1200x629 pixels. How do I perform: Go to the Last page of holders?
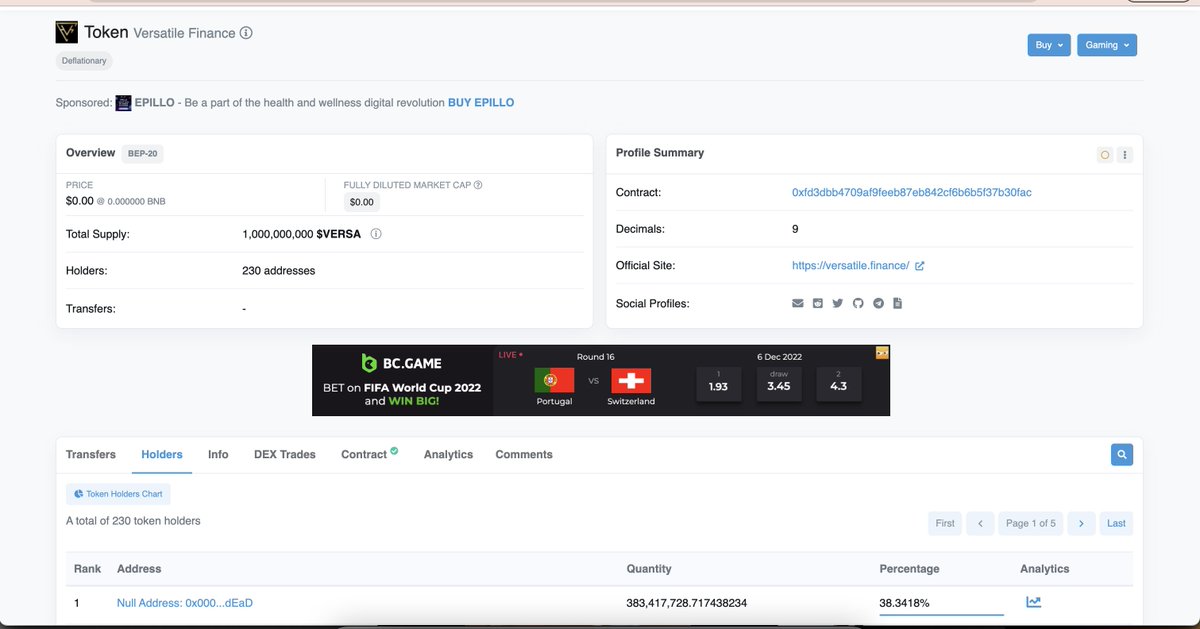(1116, 523)
